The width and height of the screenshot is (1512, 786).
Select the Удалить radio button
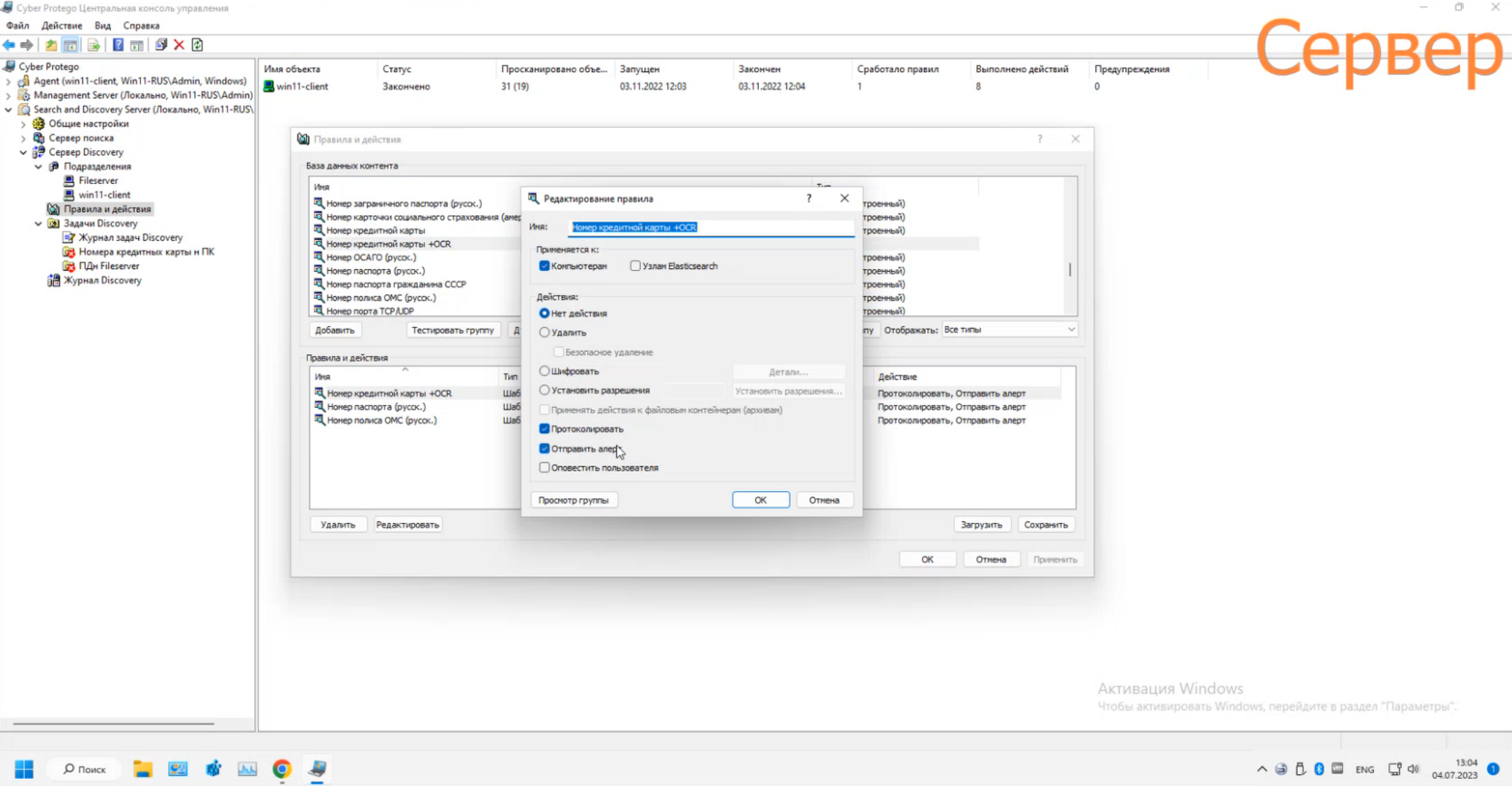click(x=544, y=333)
